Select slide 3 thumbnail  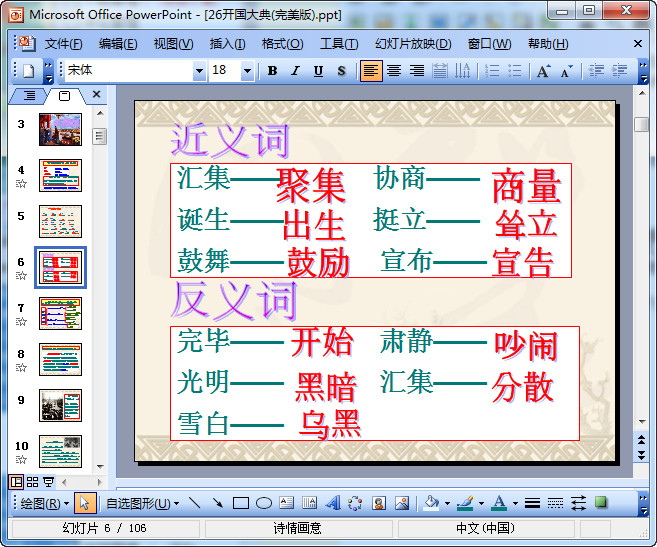(x=60, y=130)
